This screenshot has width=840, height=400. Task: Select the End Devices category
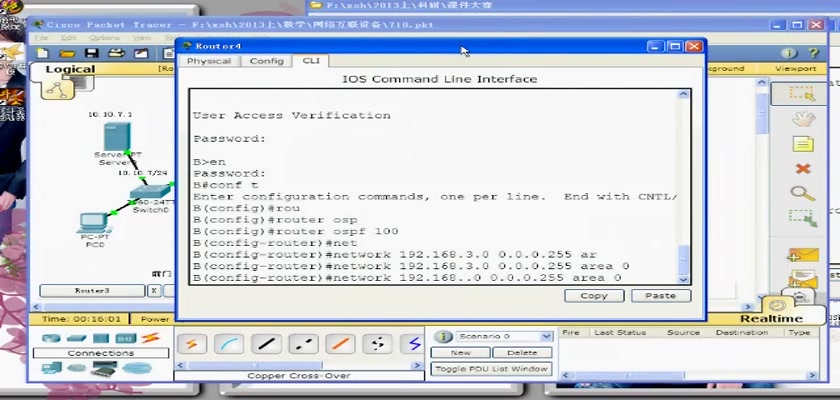point(51,368)
